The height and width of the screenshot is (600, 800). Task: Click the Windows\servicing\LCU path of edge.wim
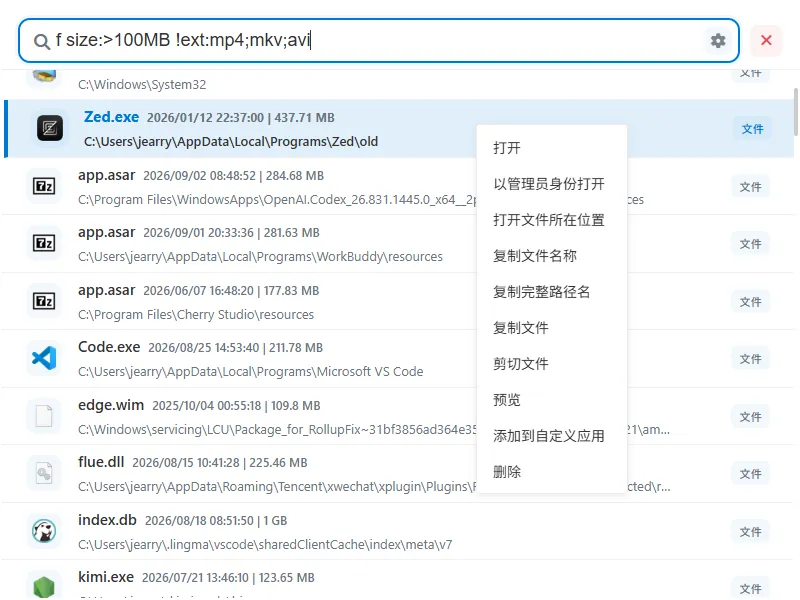277,430
